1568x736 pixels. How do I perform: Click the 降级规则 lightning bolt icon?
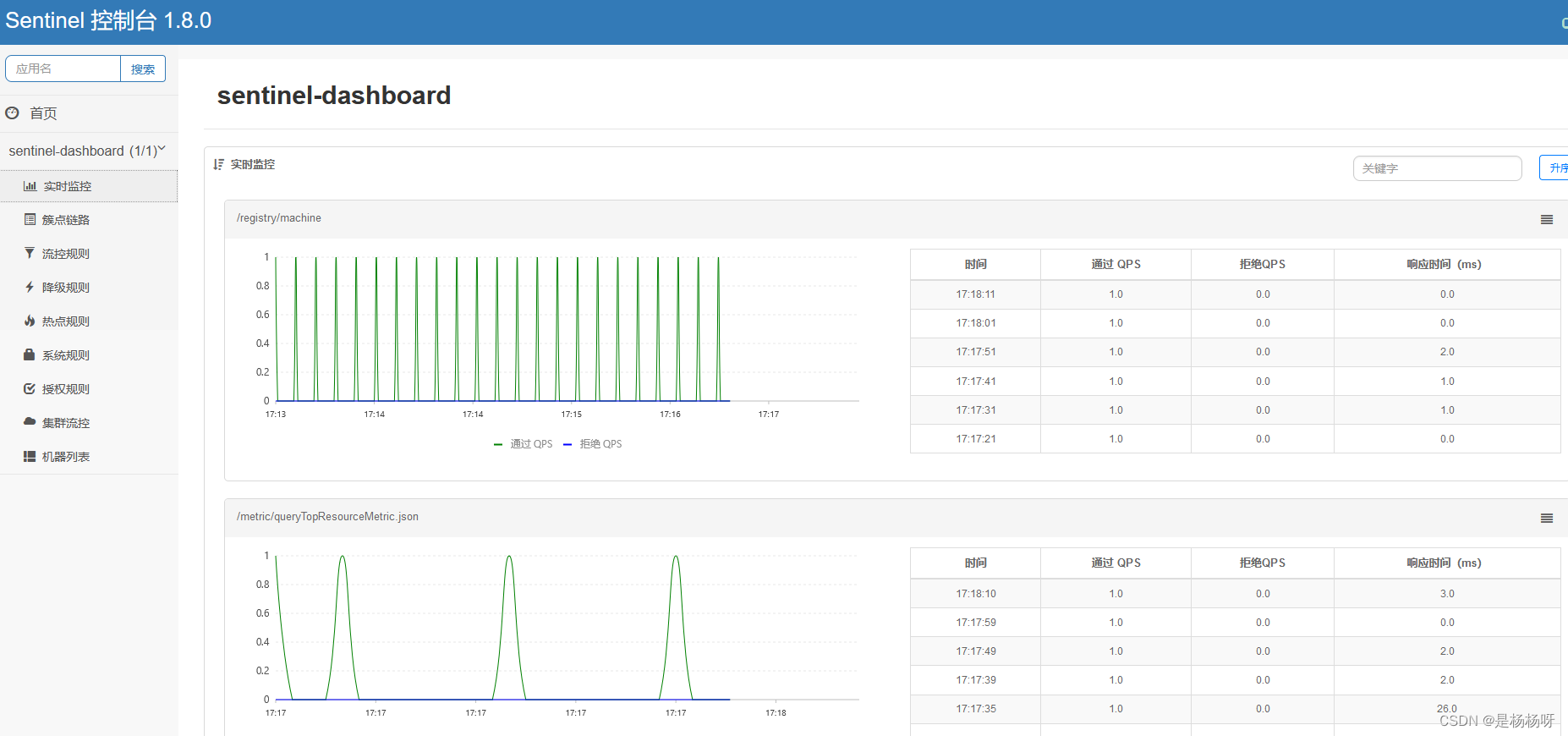point(30,287)
